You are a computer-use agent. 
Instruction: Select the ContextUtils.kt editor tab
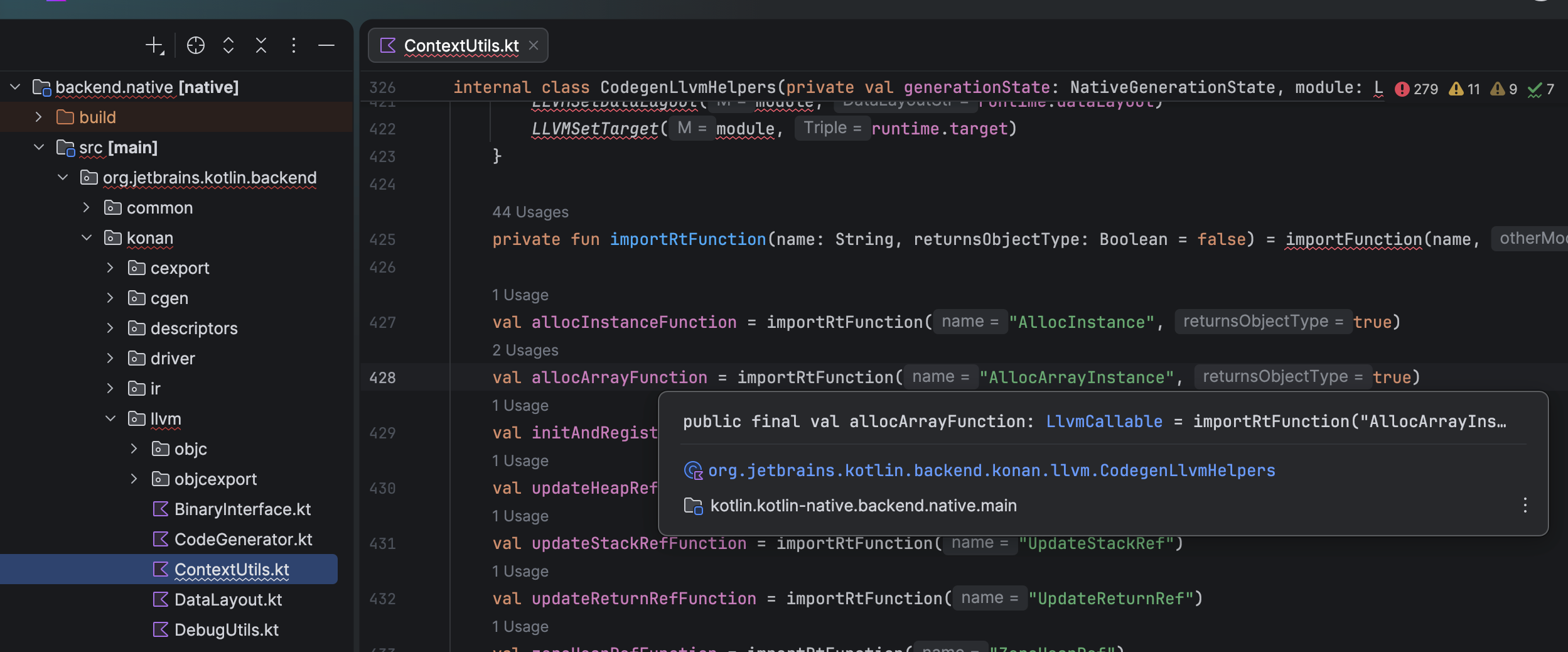point(461,45)
